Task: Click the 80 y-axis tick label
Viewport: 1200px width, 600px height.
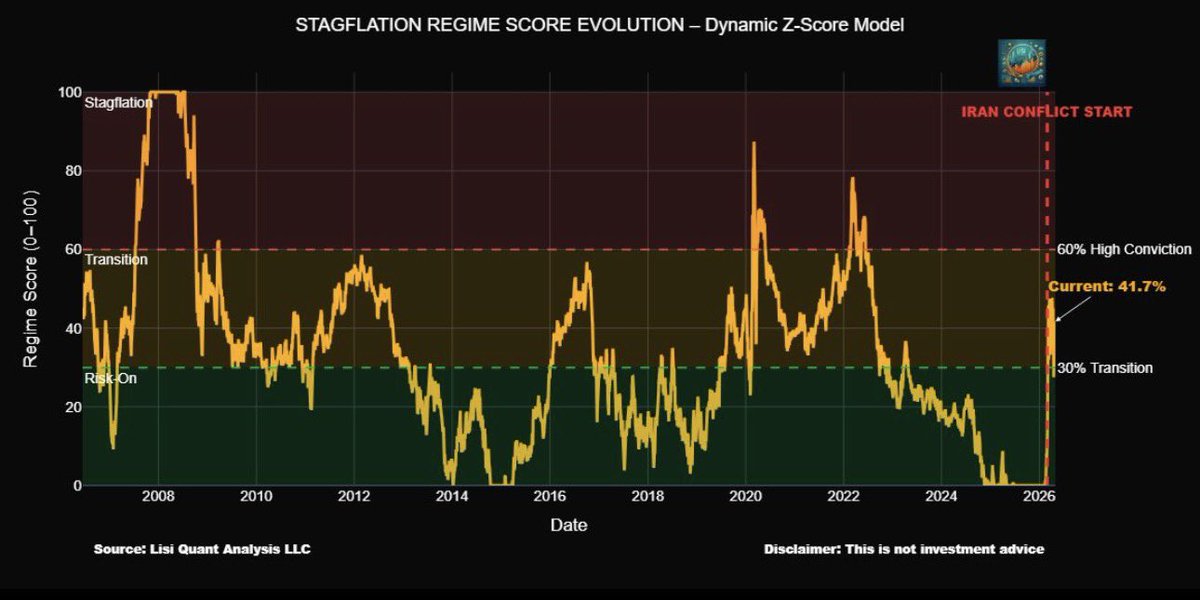Action: click(71, 171)
